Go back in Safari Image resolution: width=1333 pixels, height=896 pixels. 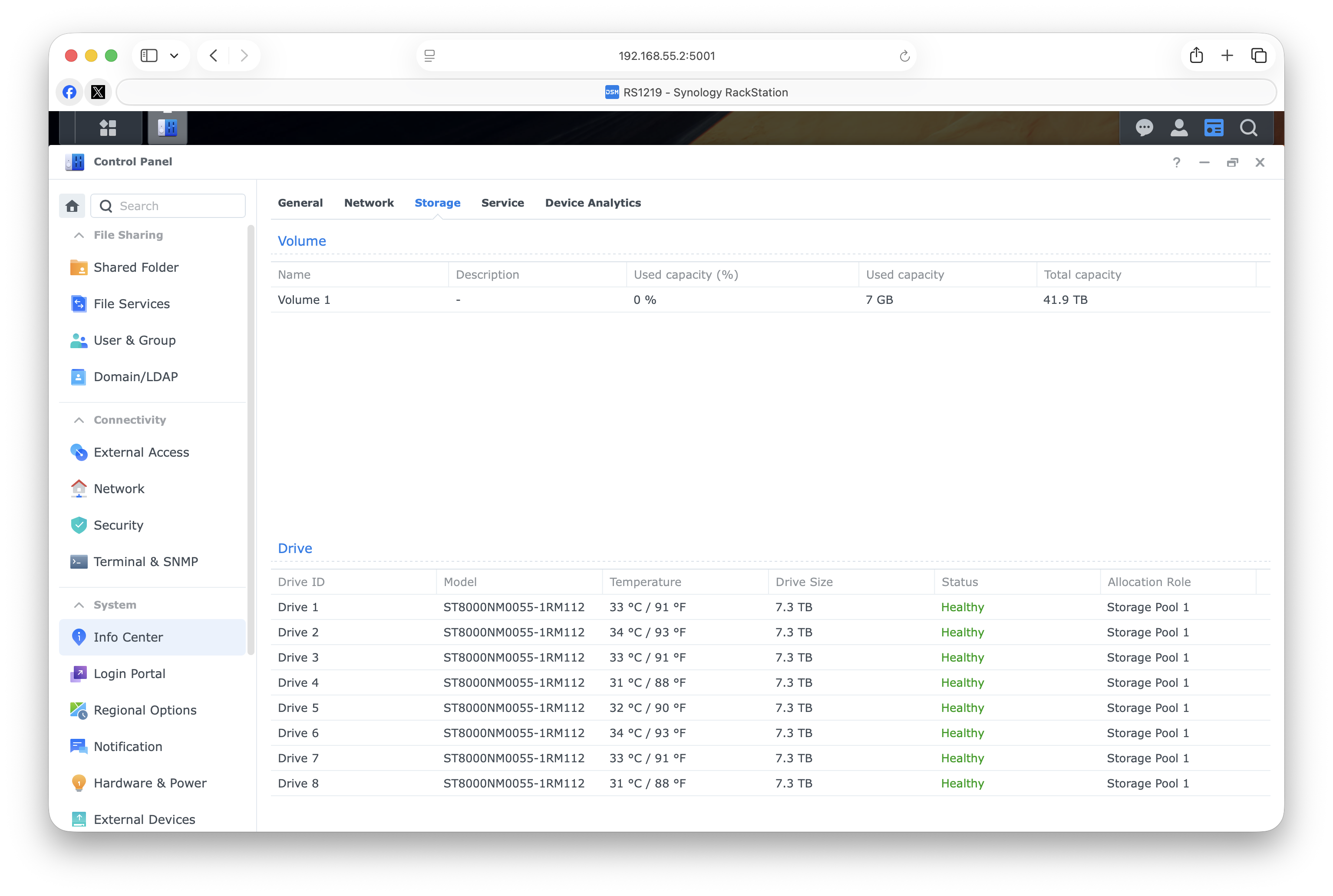pos(213,56)
